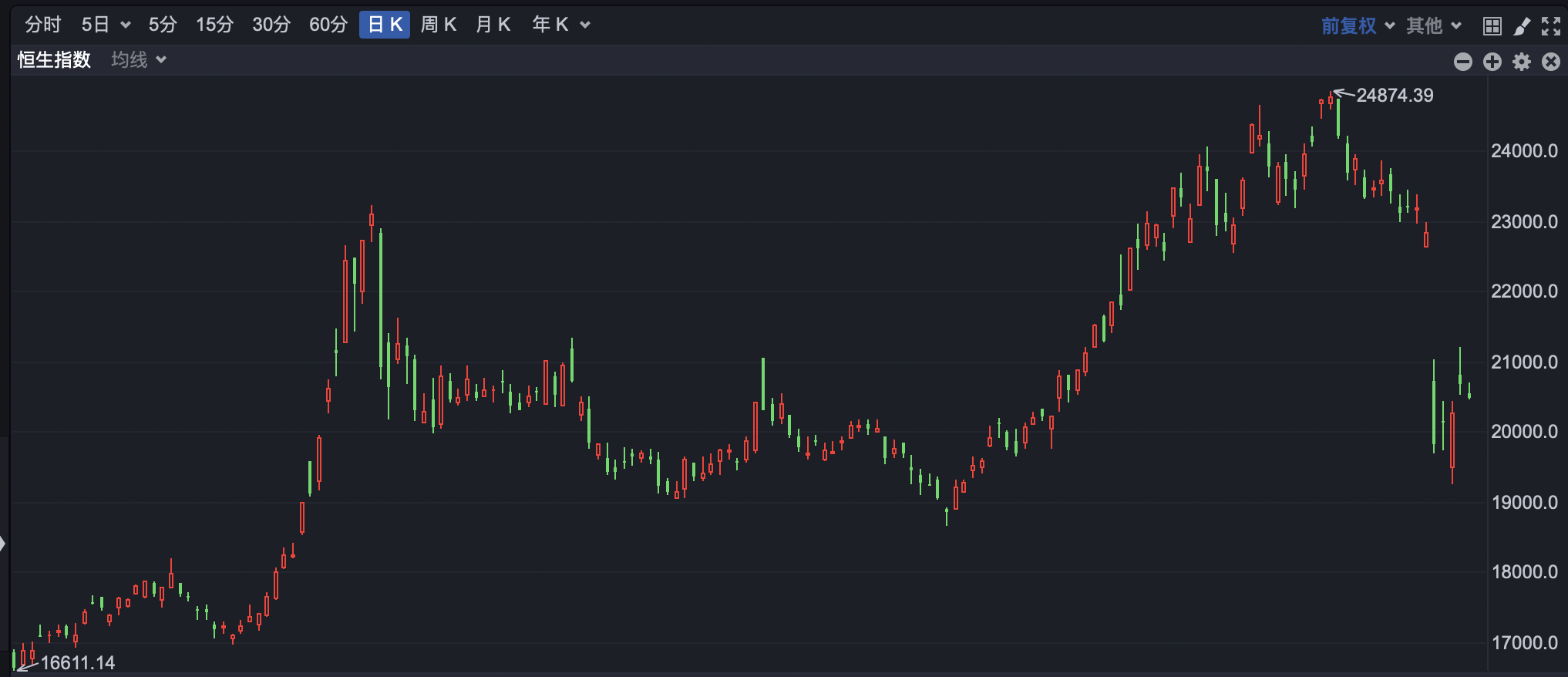The width and height of the screenshot is (1568, 677).
Task: Enter fullscreen chart mode
Action: (x=1551, y=26)
